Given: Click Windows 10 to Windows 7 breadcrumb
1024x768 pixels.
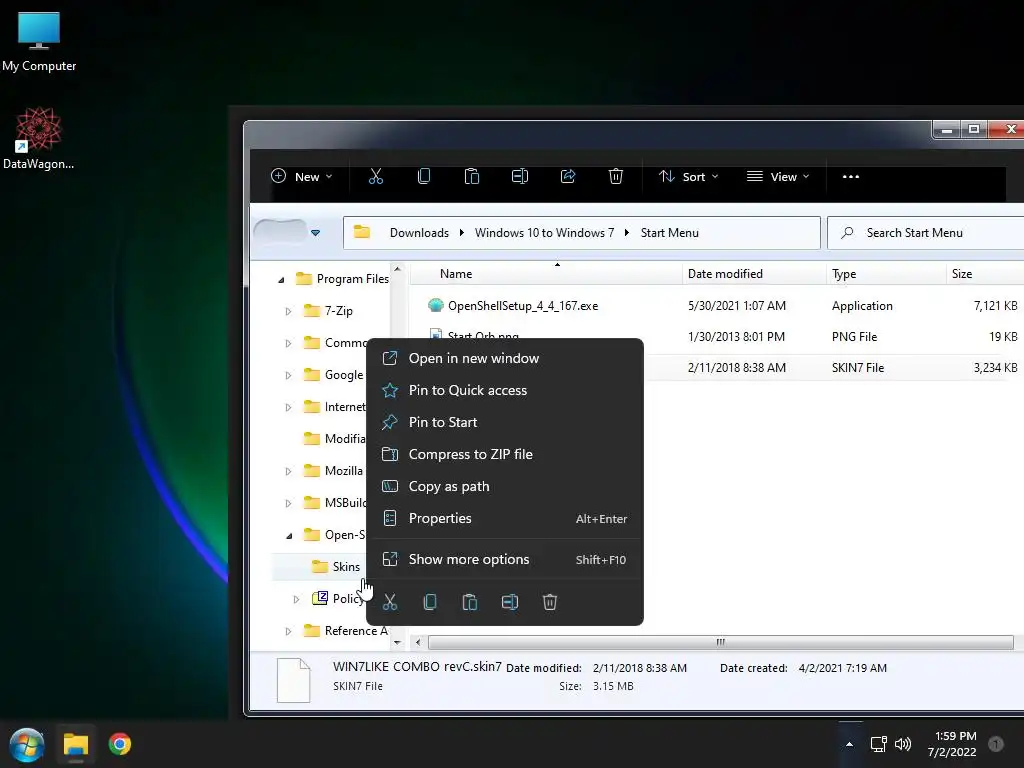Looking at the screenshot, I should 544,232.
